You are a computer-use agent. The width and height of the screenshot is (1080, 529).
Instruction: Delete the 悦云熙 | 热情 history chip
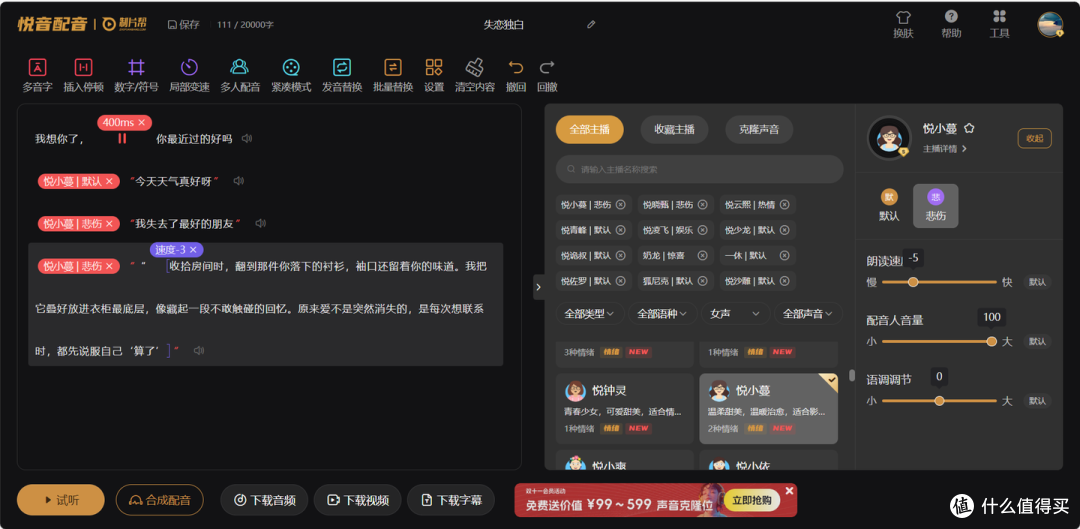click(x=784, y=205)
